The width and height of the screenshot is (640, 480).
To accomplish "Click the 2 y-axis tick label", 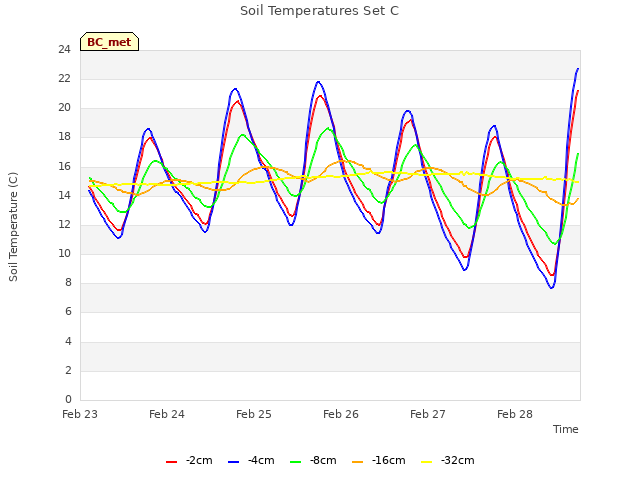I will tap(68, 371).
